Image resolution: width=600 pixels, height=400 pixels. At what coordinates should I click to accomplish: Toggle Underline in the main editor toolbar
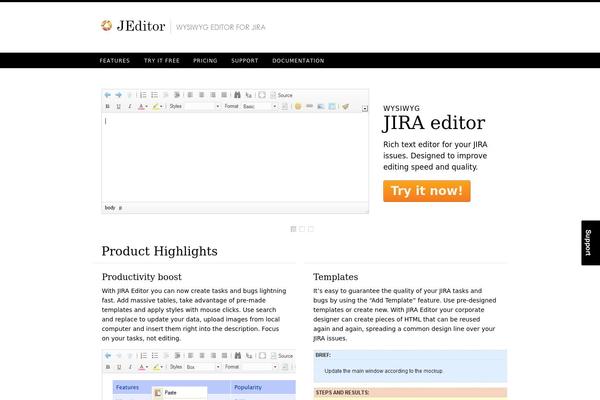pyautogui.click(x=119, y=106)
